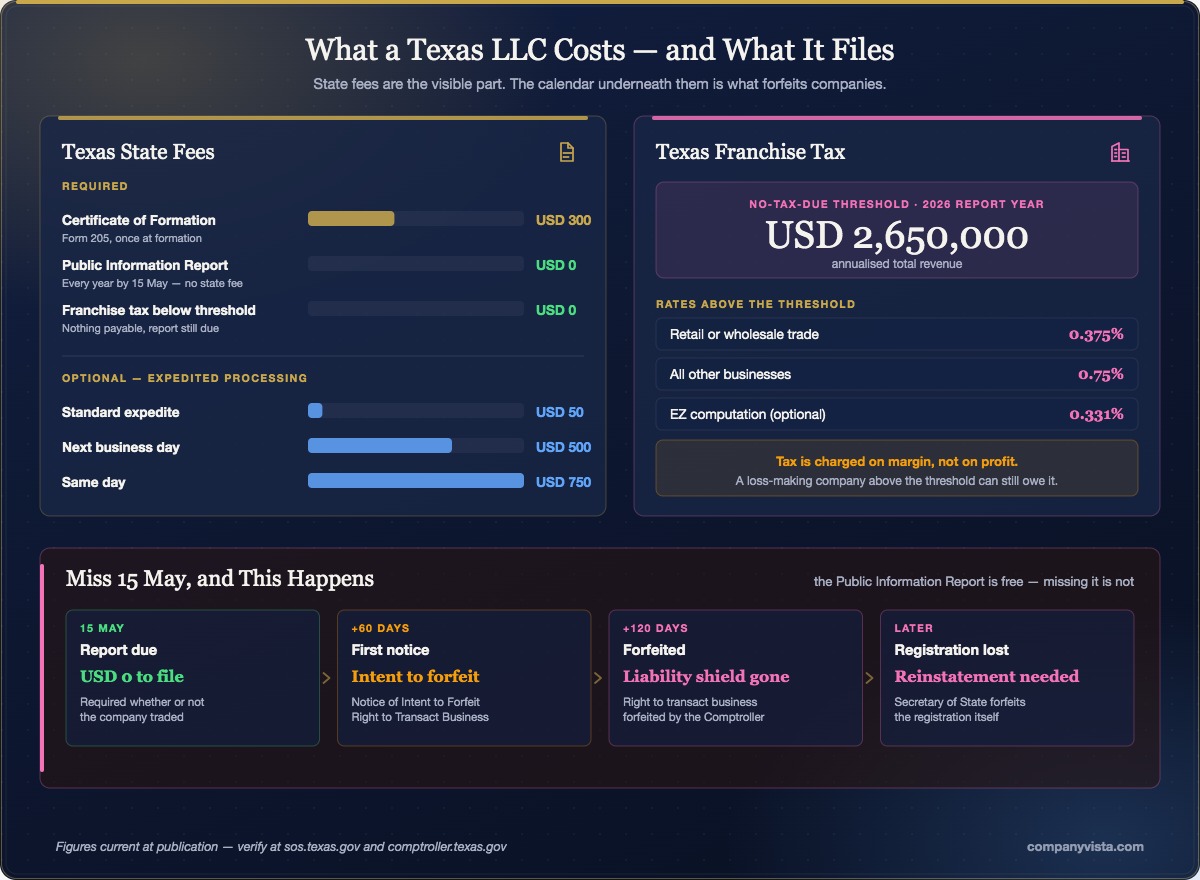Click the OPTIONAL — EXPEDITED PROCESSING label

click(x=185, y=378)
